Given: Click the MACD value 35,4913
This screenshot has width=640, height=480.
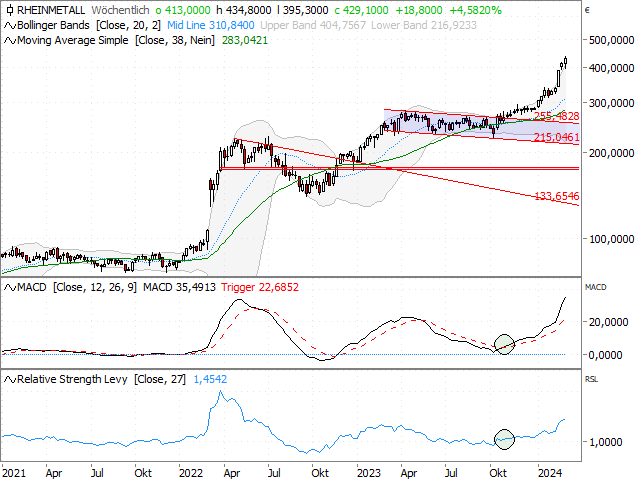Looking at the screenshot, I should (179, 287).
